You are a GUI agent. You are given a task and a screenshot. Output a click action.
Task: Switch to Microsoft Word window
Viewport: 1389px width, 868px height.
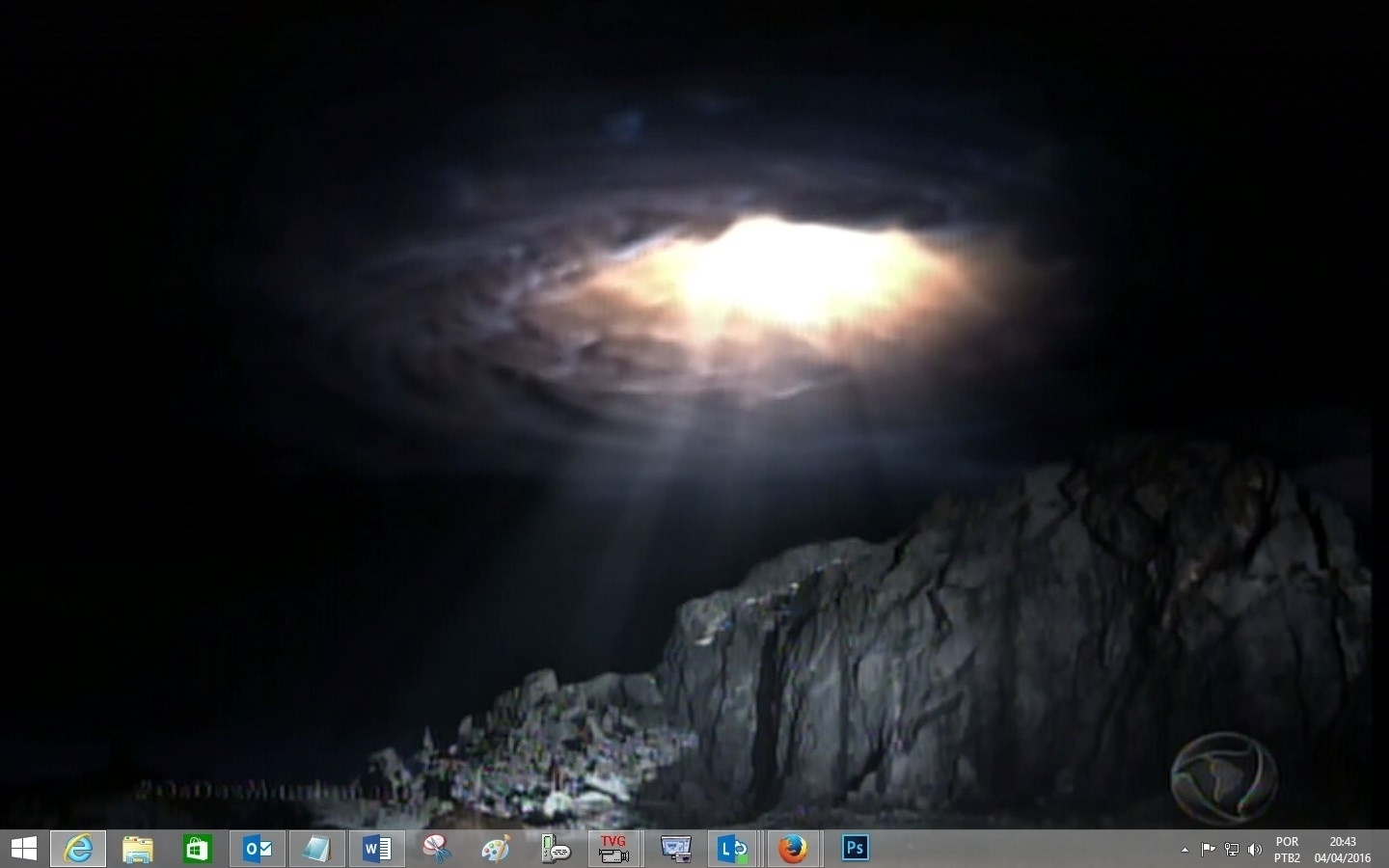(376, 849)
